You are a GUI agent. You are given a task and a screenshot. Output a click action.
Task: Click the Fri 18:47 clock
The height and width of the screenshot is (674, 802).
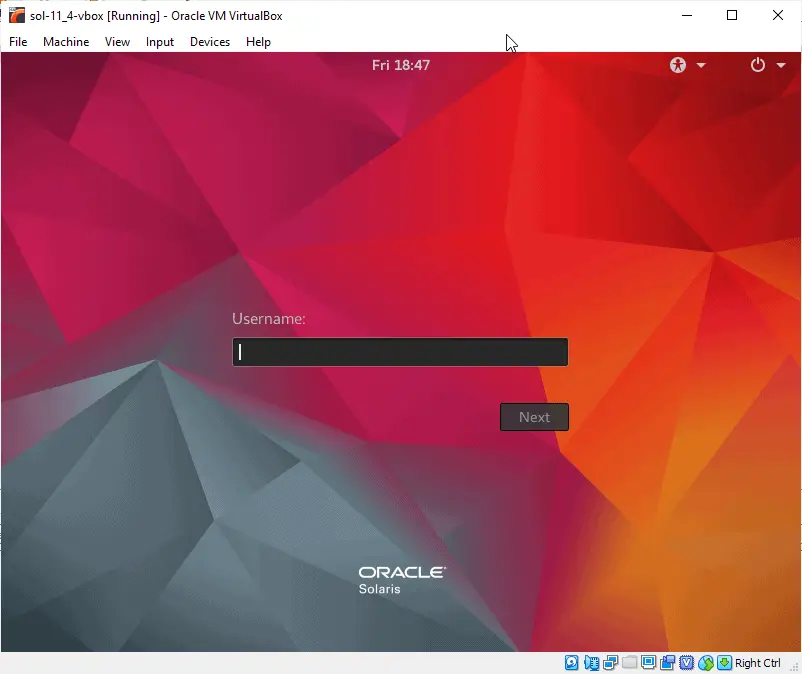click(400, 65)
